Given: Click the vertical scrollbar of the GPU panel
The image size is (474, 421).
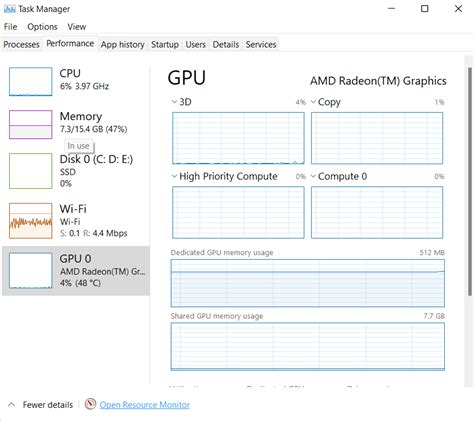Looking at the screenshot, I should [470, 181].
